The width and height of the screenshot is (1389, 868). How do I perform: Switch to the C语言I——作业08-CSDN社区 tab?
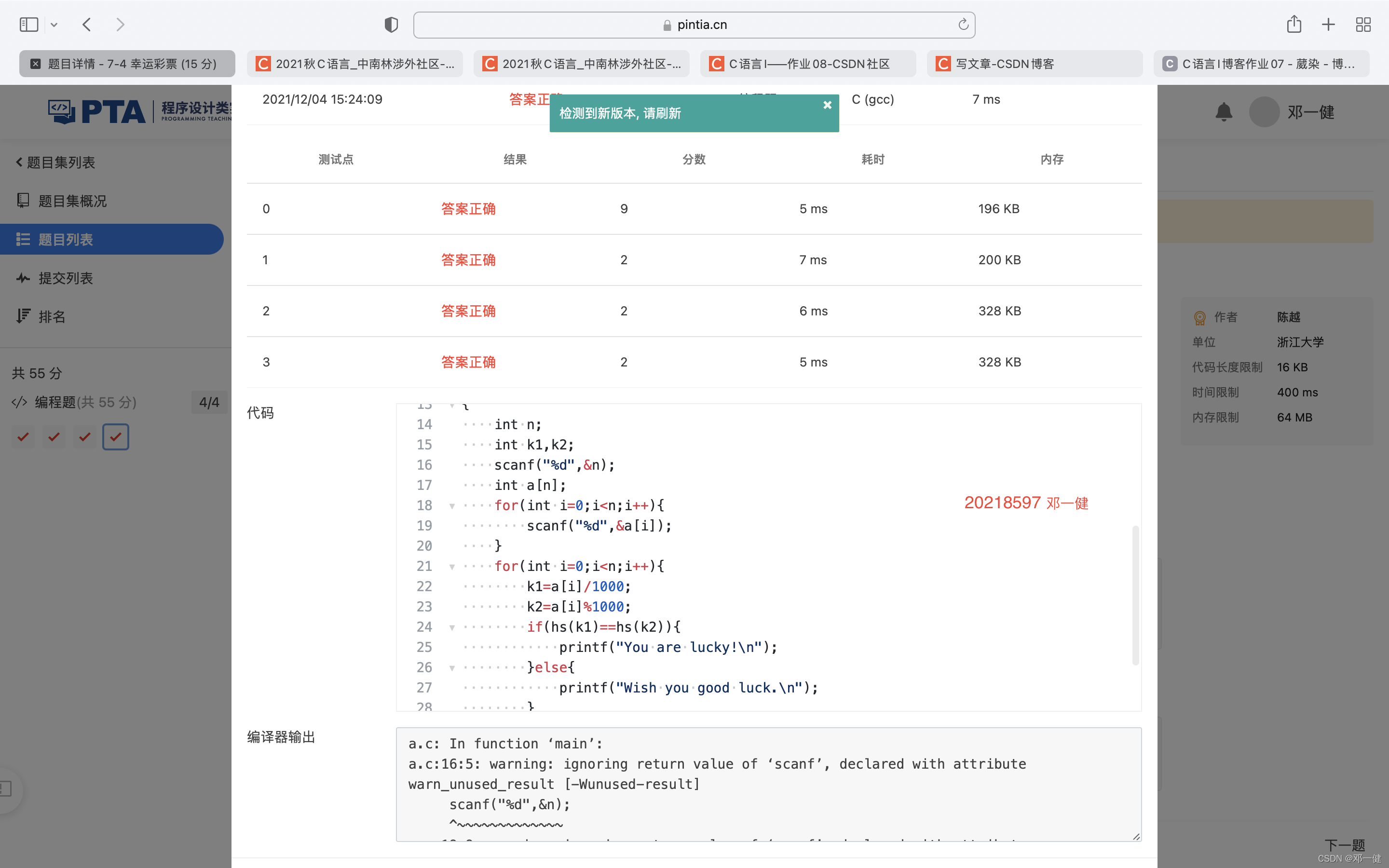tap(808, 64)
